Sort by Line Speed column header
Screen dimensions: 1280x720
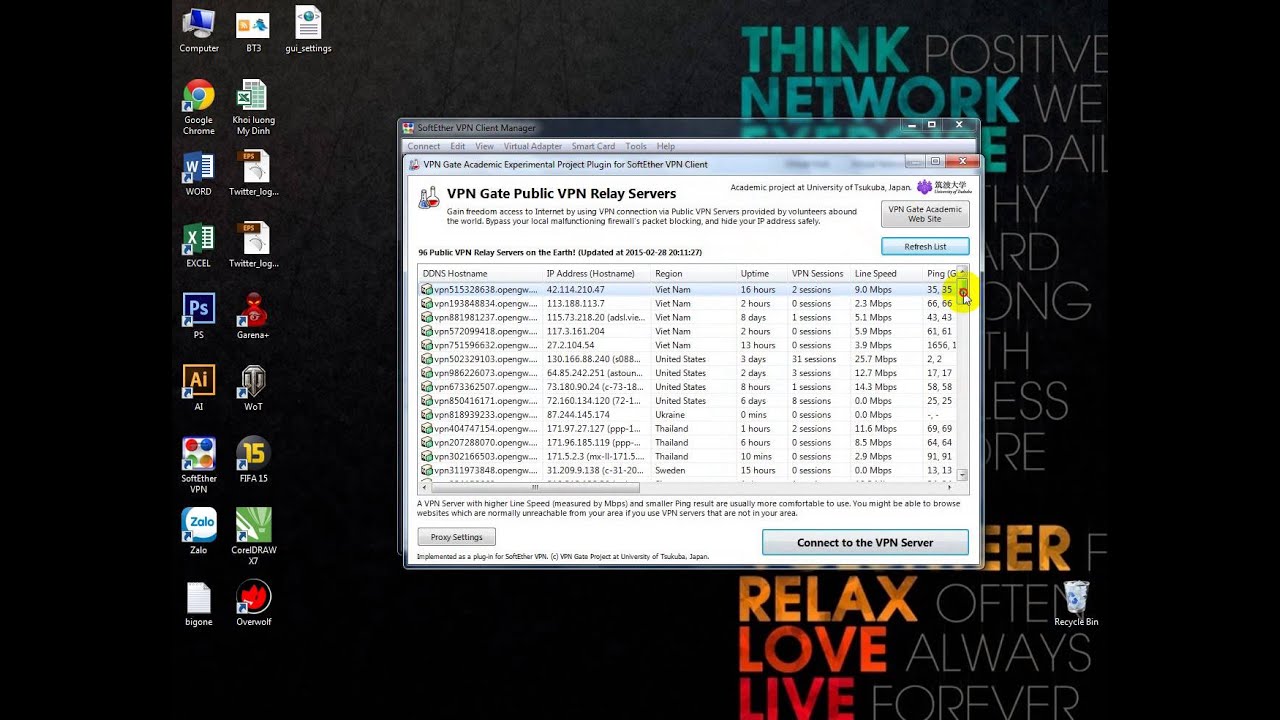[x=886, y=273]
